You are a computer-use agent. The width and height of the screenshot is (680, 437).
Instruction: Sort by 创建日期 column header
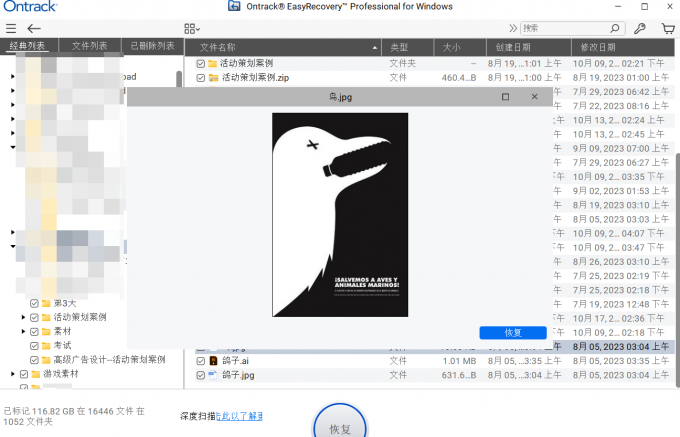pyautogui.click(x=529, y=47)
